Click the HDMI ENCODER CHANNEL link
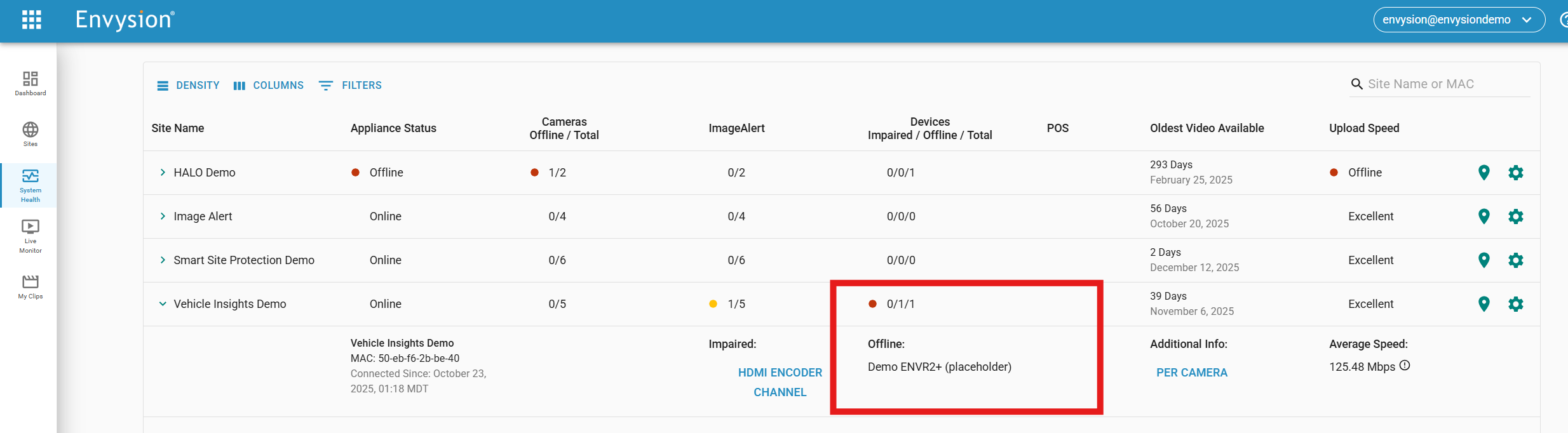Screen dimensions: 1568x433 780,382
